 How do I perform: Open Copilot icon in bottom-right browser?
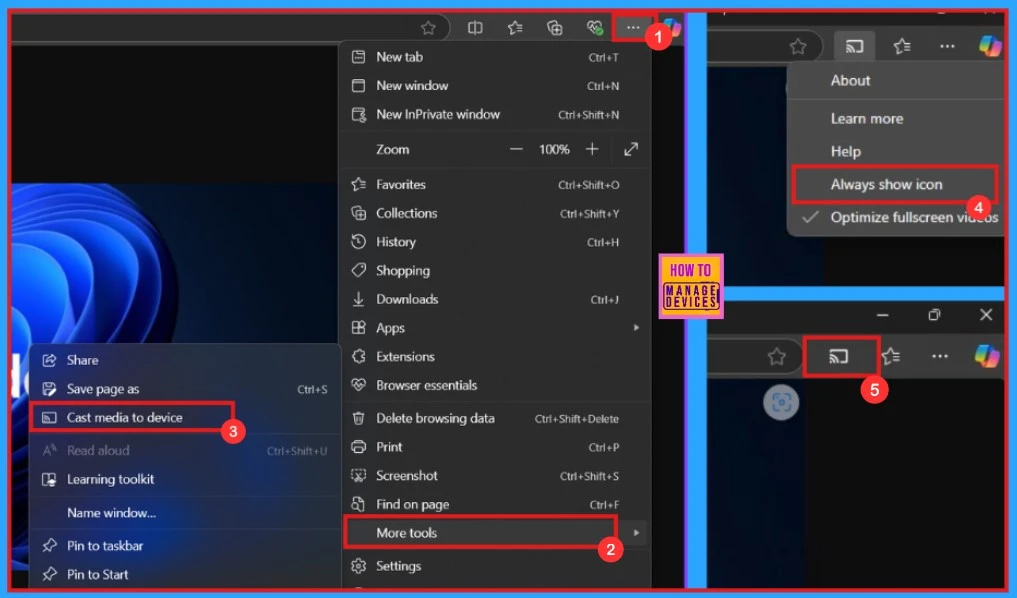pos(987,356)
